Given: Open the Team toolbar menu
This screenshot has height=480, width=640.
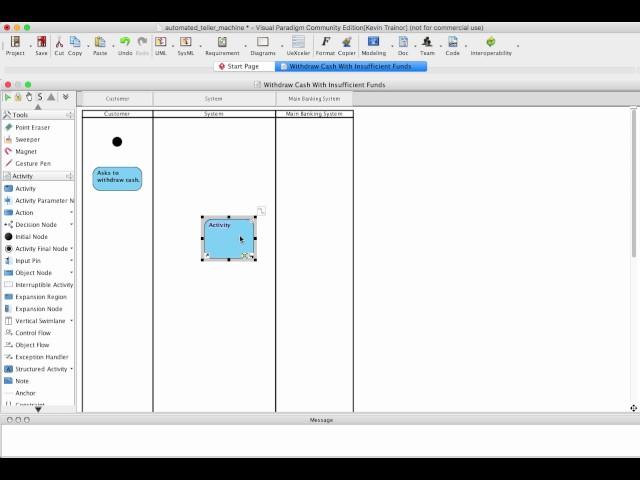Looking at the screenshot, I should tap(427, 45).
